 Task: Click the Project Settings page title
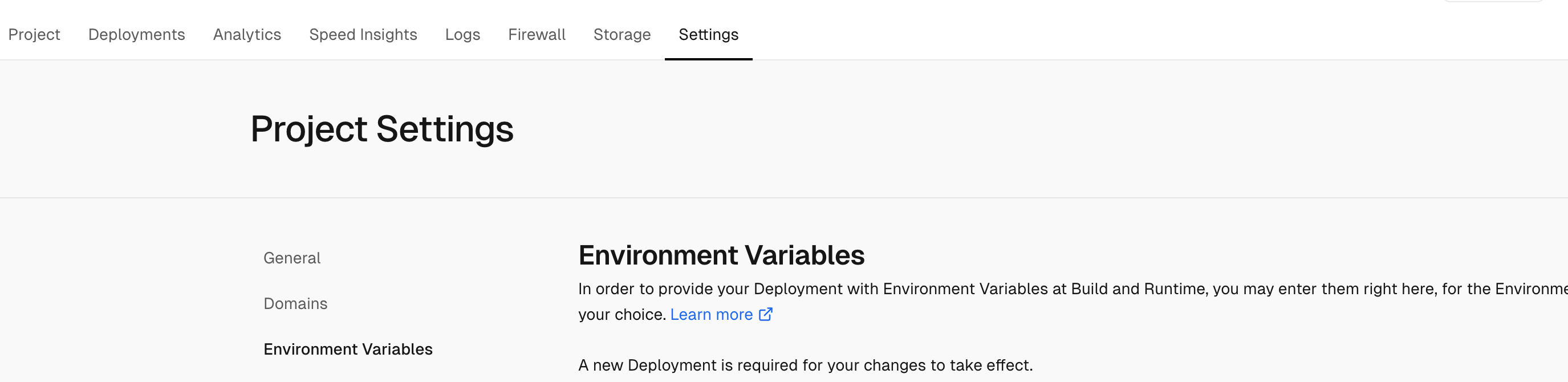pyautogui.click(x=382, y=129)
